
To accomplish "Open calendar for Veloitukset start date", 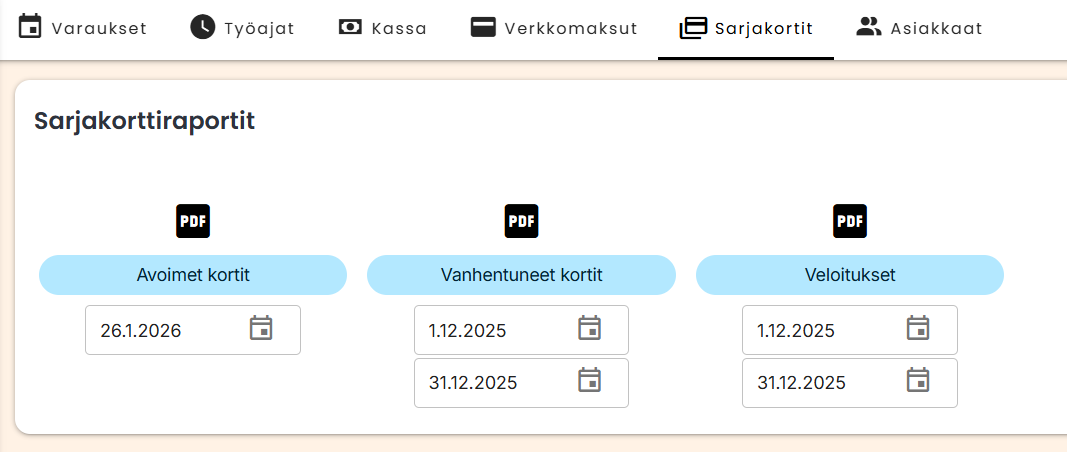I will coord(917,329).
